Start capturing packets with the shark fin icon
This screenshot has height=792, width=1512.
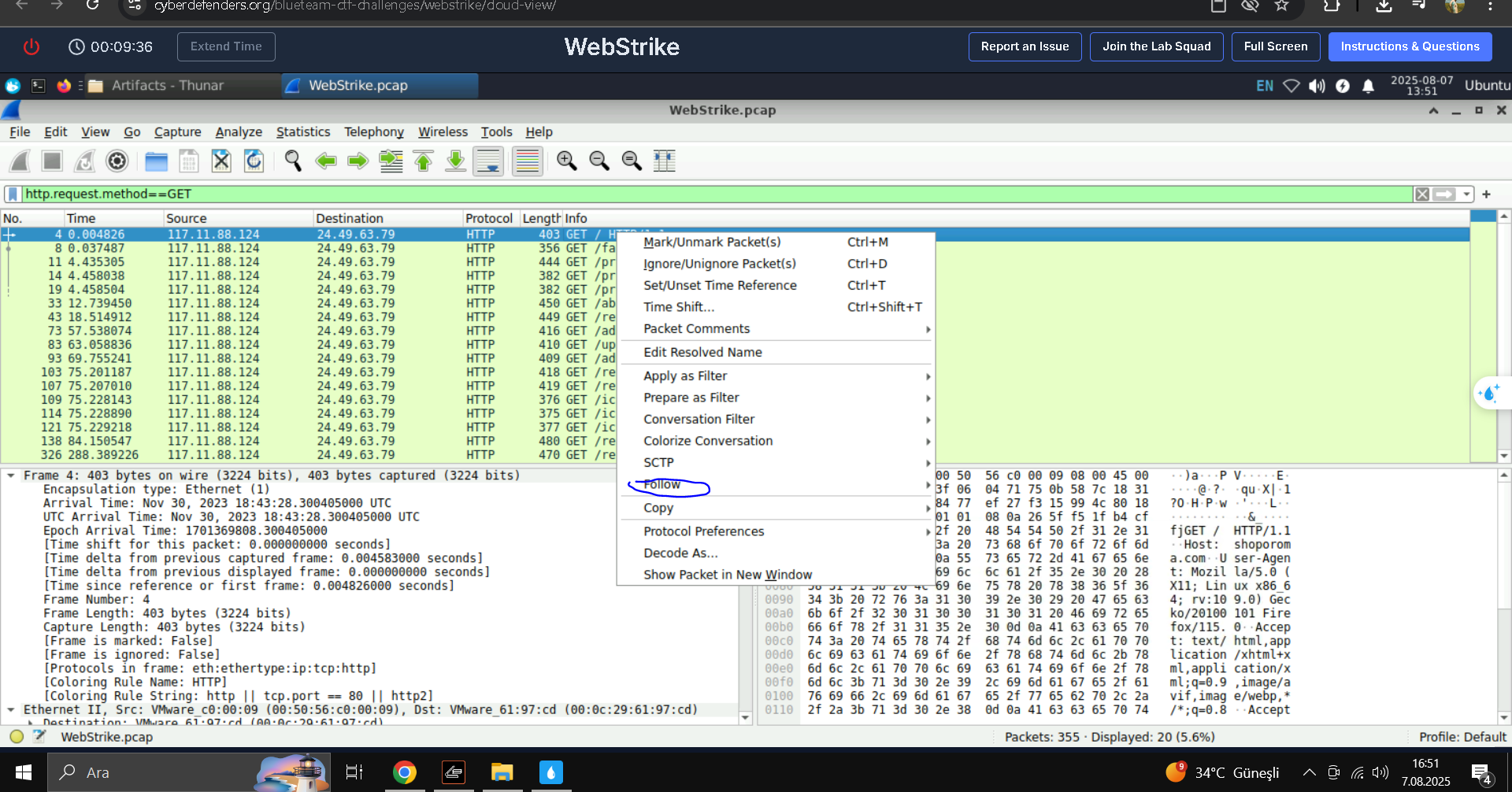pos(20,161)
